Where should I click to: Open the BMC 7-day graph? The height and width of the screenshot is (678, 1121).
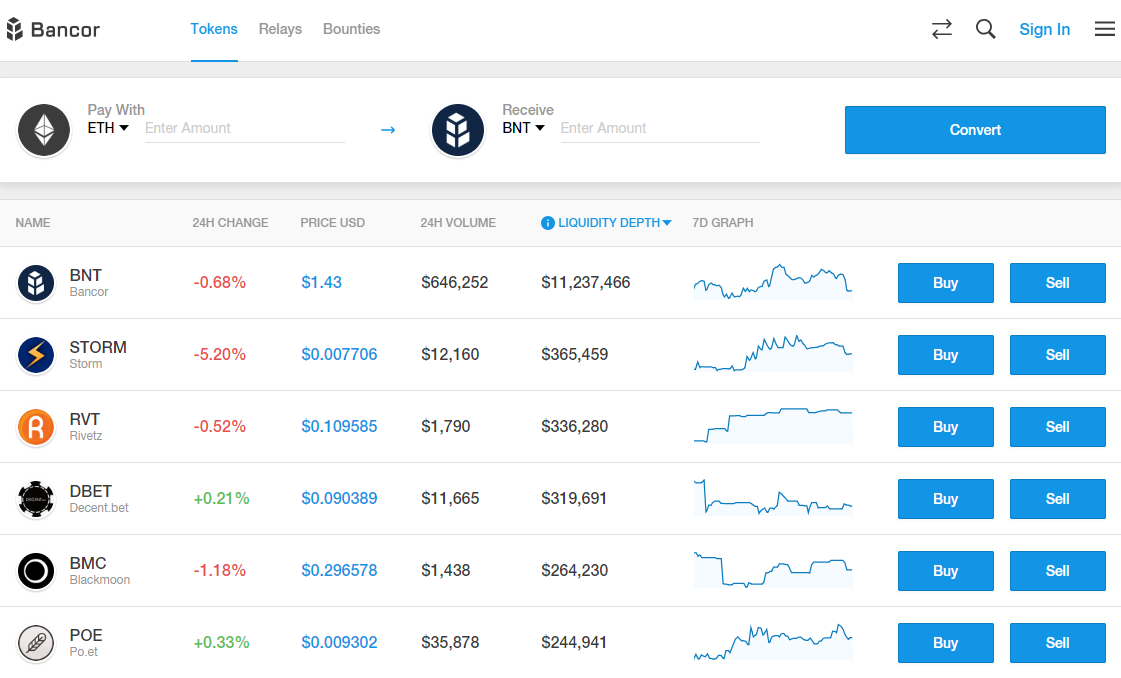[x=773, y=569]
